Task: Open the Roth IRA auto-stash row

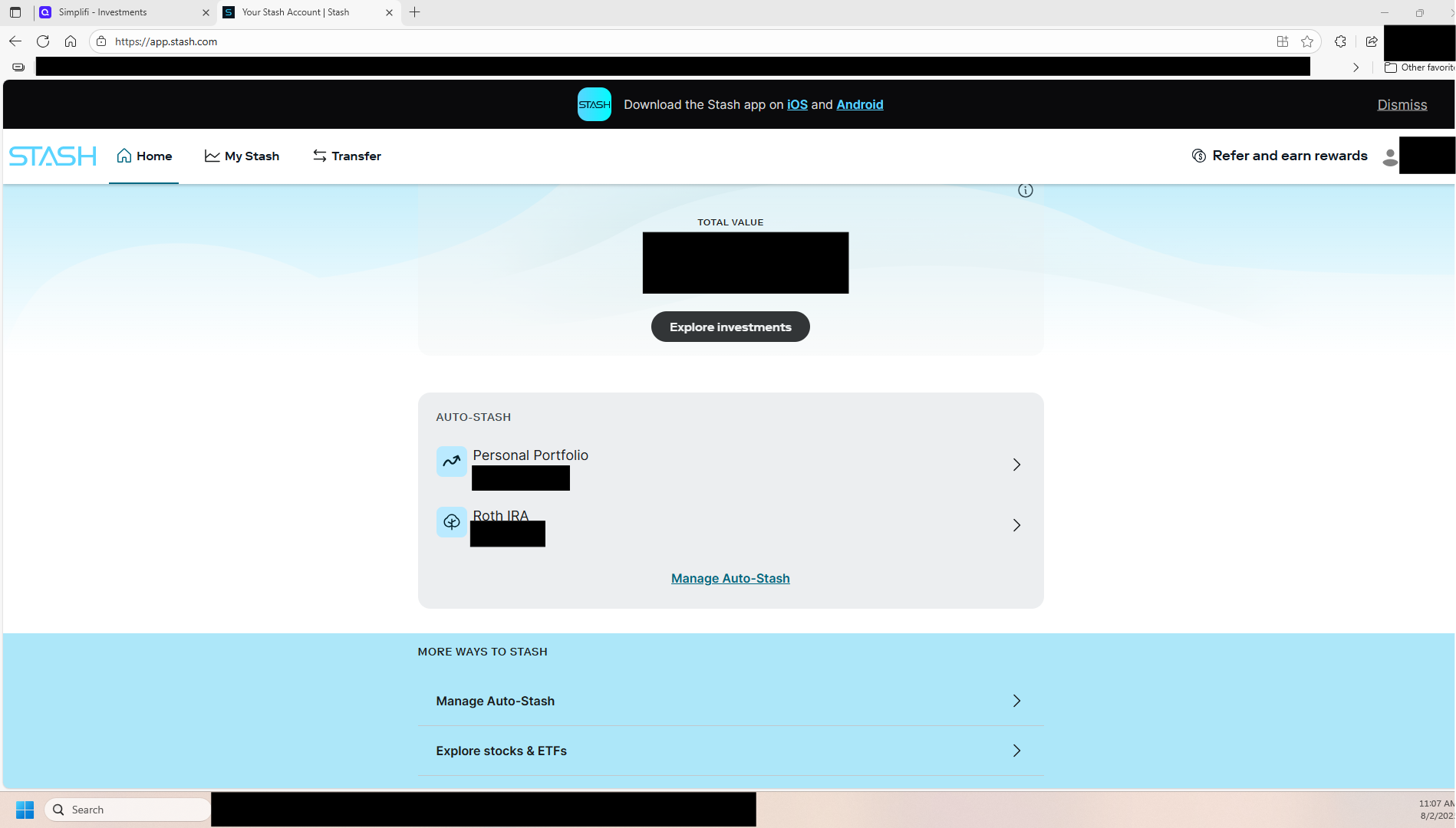Action: click(x=730, y=525)
